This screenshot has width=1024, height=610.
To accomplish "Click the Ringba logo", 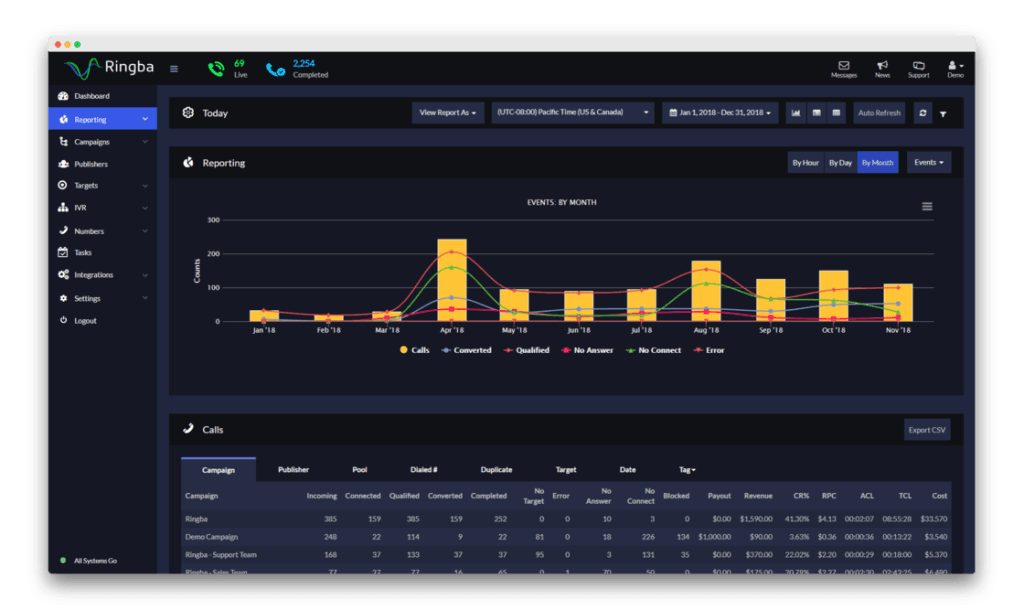I will click(109, 67).
